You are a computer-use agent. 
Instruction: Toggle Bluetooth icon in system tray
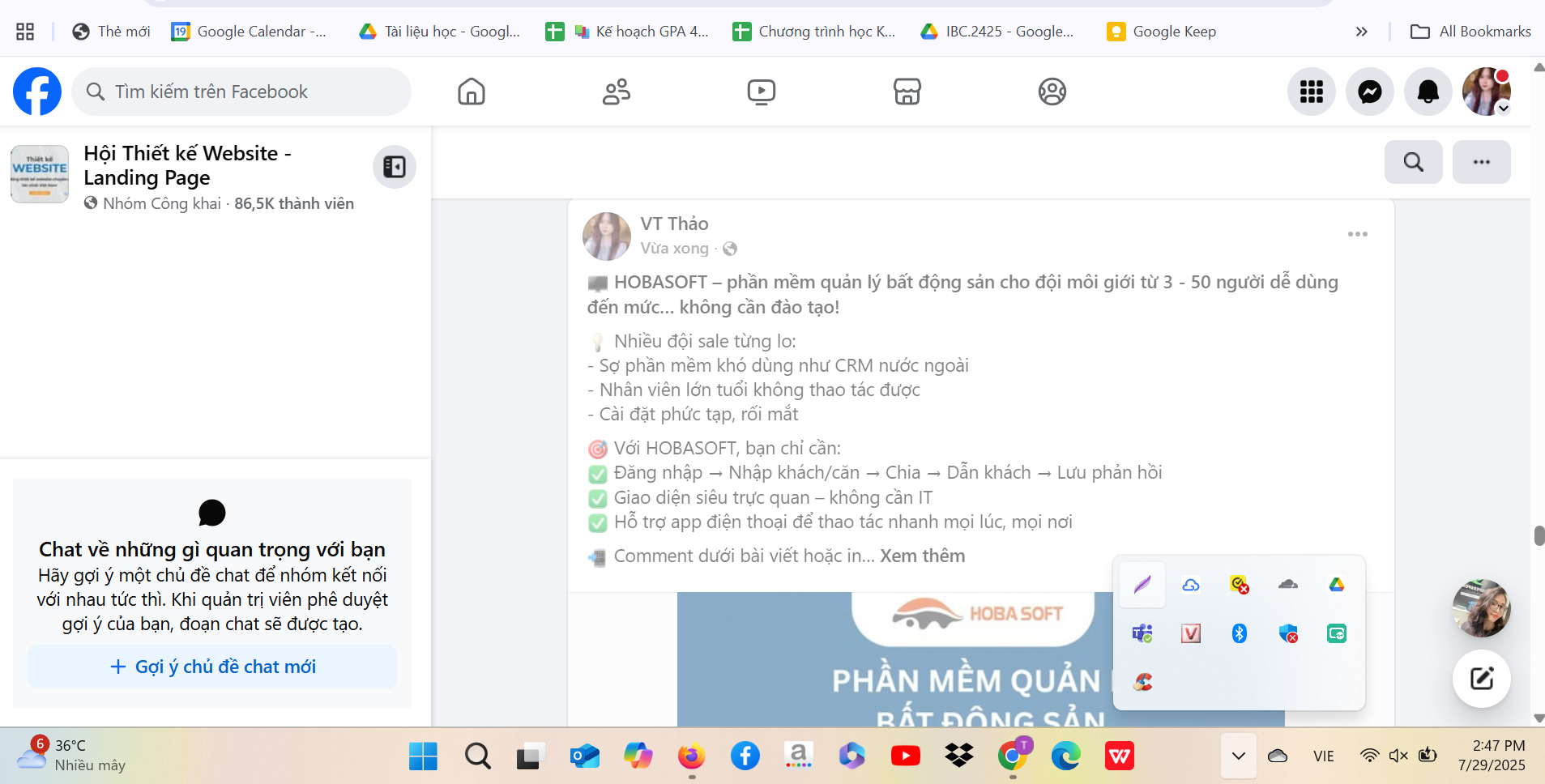point(1239,633)
